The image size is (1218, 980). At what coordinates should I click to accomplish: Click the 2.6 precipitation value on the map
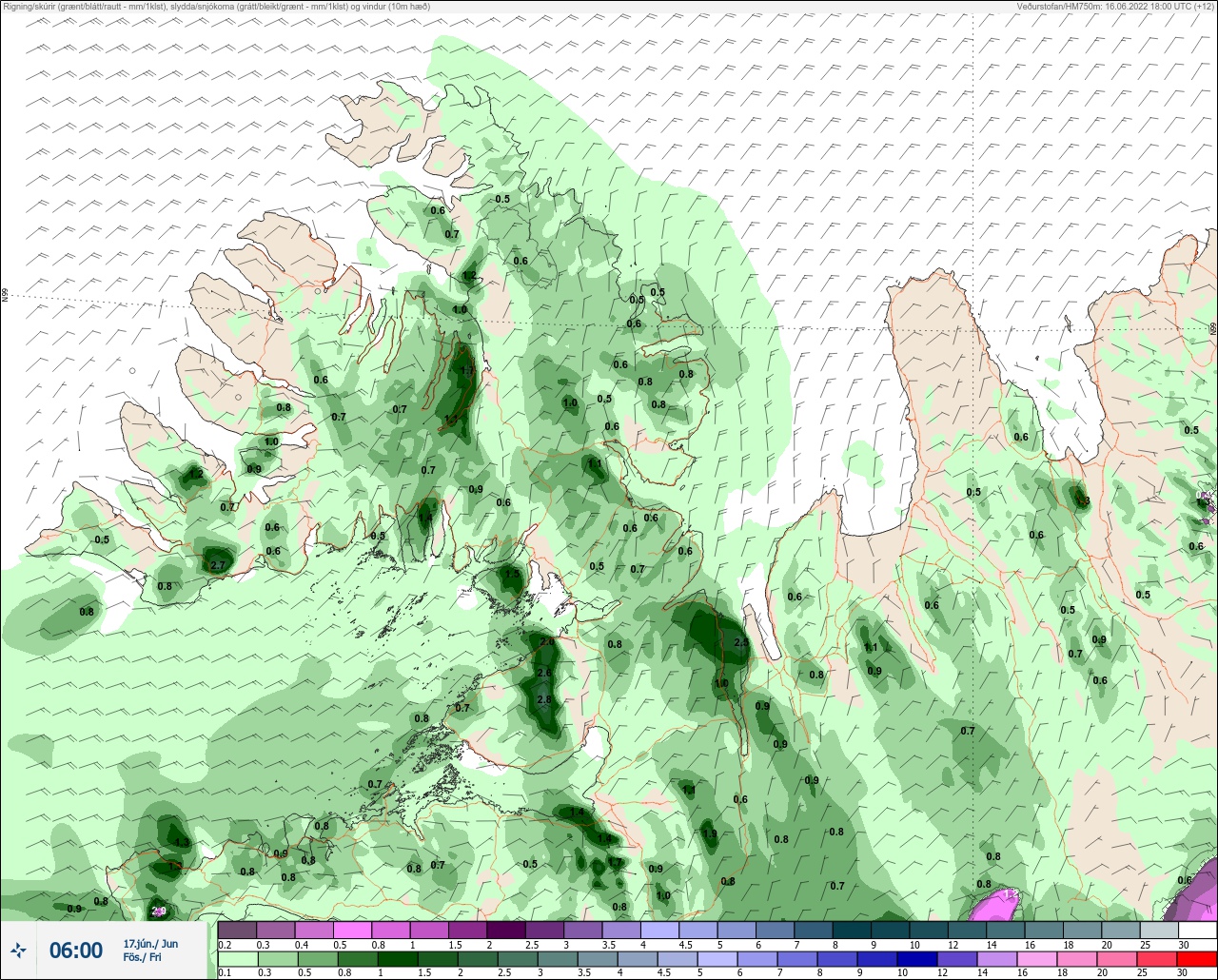click(544, 673)
